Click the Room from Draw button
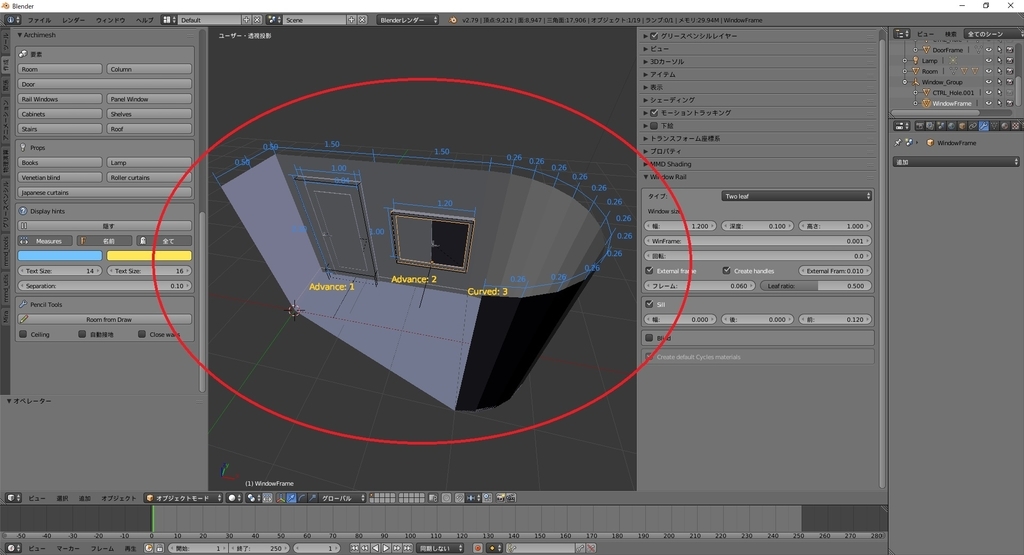 click(104, 319)
